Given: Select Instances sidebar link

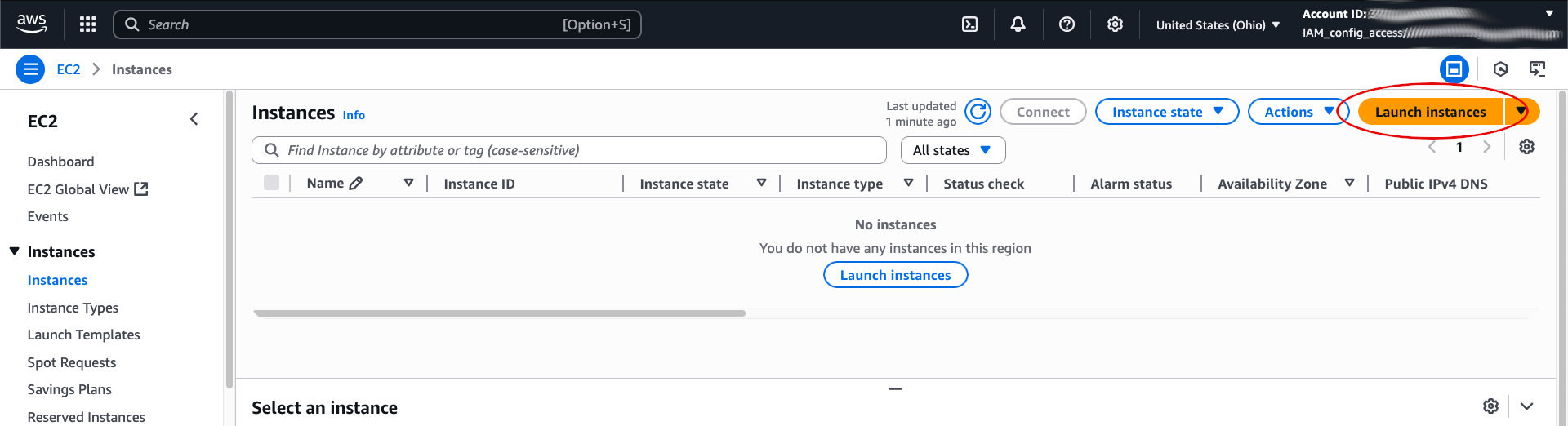Looking at the screenshot, I should [57, 280].
